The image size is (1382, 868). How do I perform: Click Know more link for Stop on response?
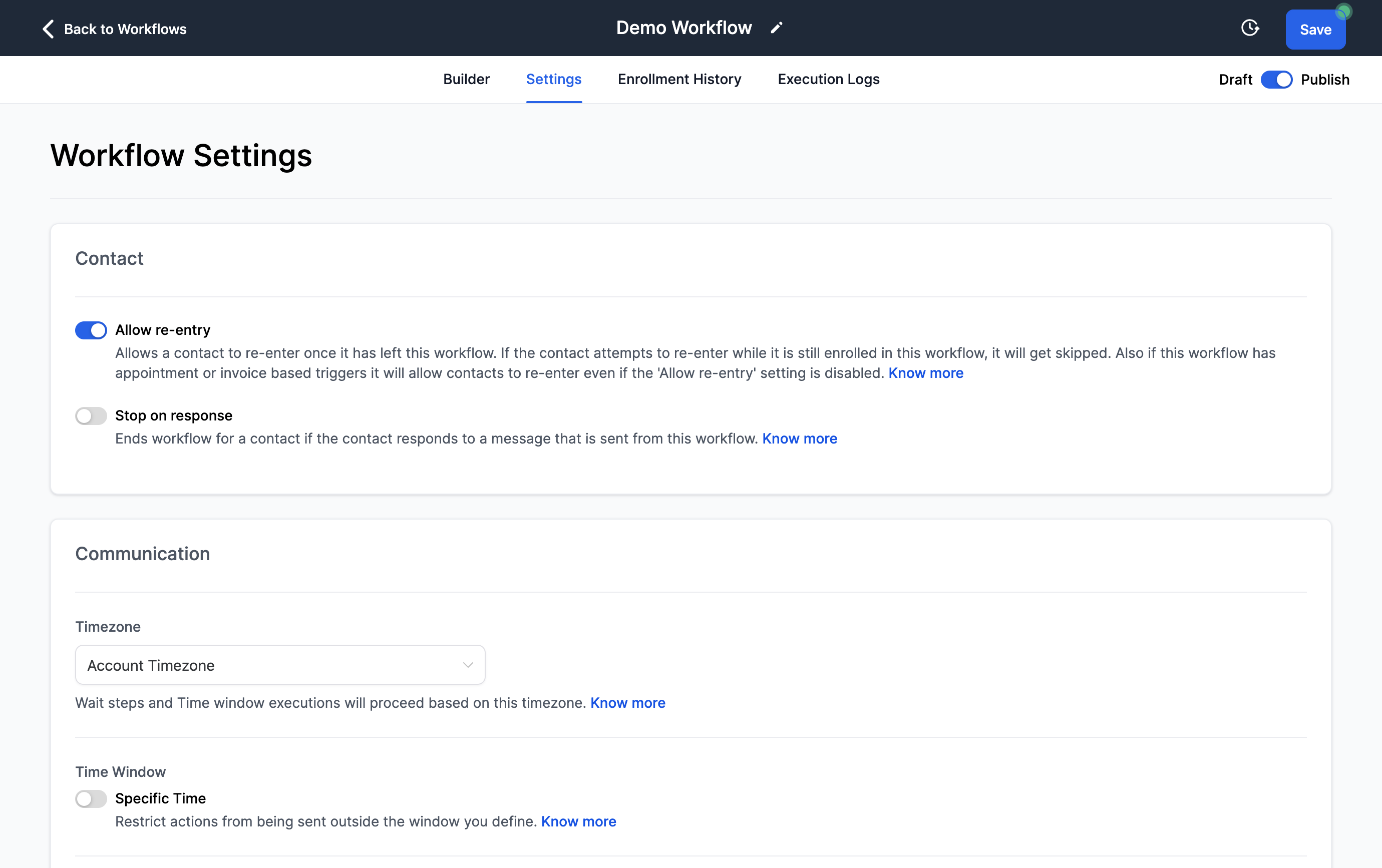pos(799,439)
